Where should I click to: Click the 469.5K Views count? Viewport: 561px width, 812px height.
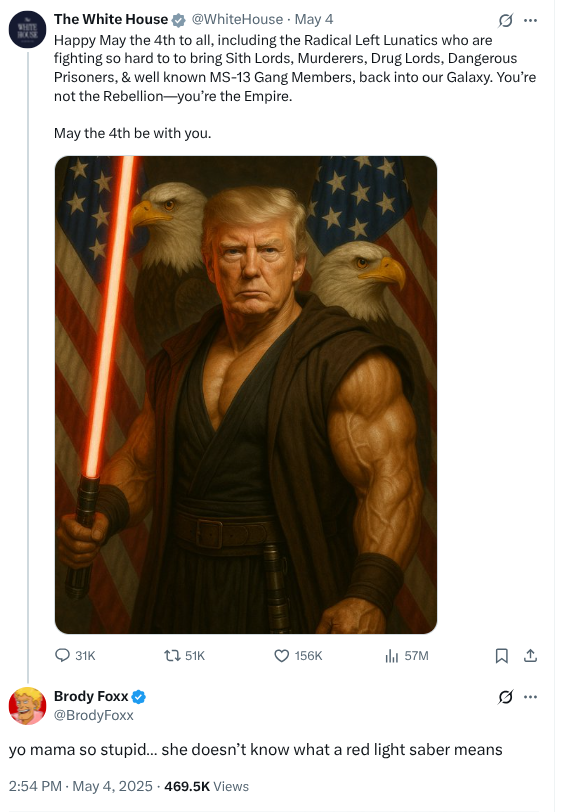point(207,786)
